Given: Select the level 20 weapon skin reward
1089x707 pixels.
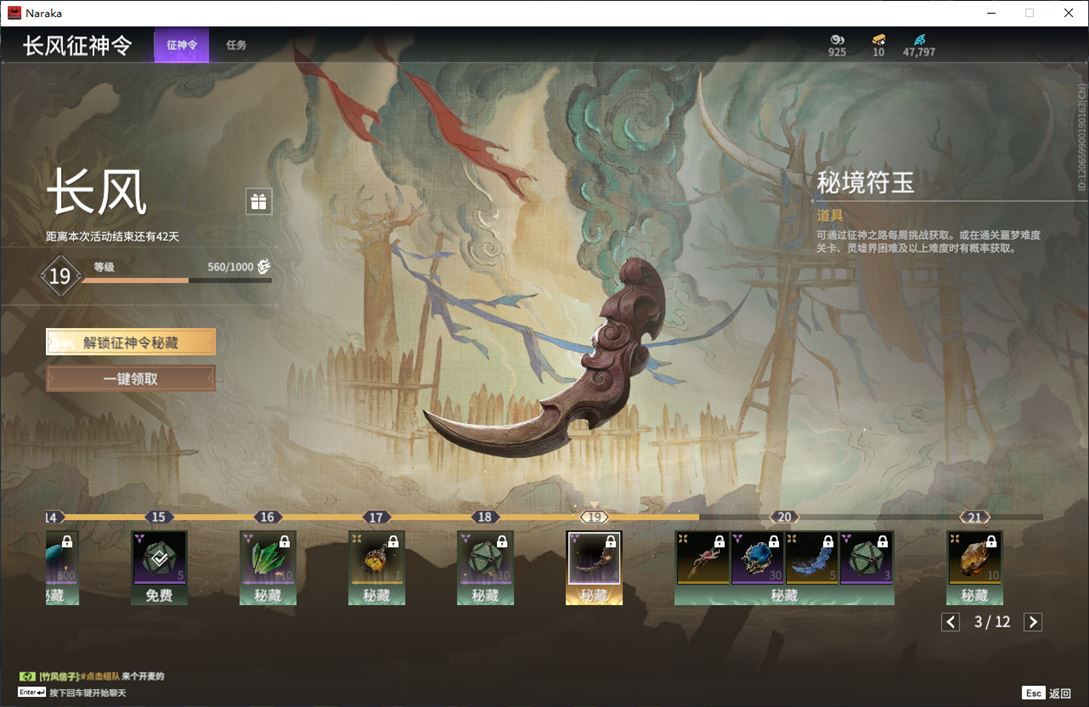Looking at the screenshot, I should tap(702, 557).
